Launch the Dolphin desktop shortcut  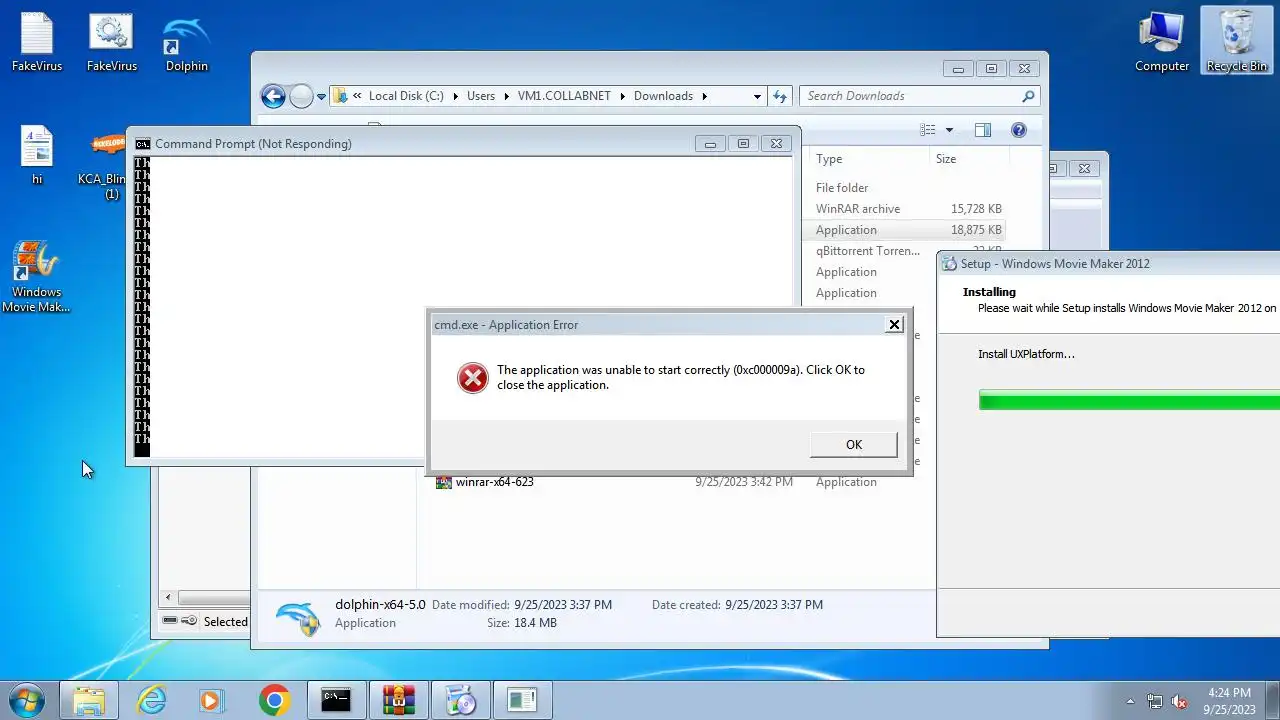tap(187, 43)
